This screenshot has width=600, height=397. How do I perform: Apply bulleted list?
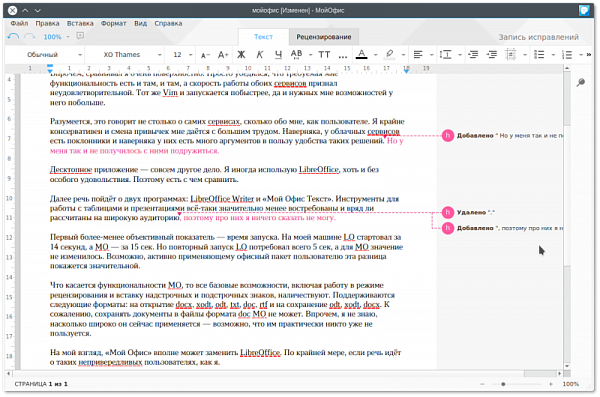tap(539, 55)
